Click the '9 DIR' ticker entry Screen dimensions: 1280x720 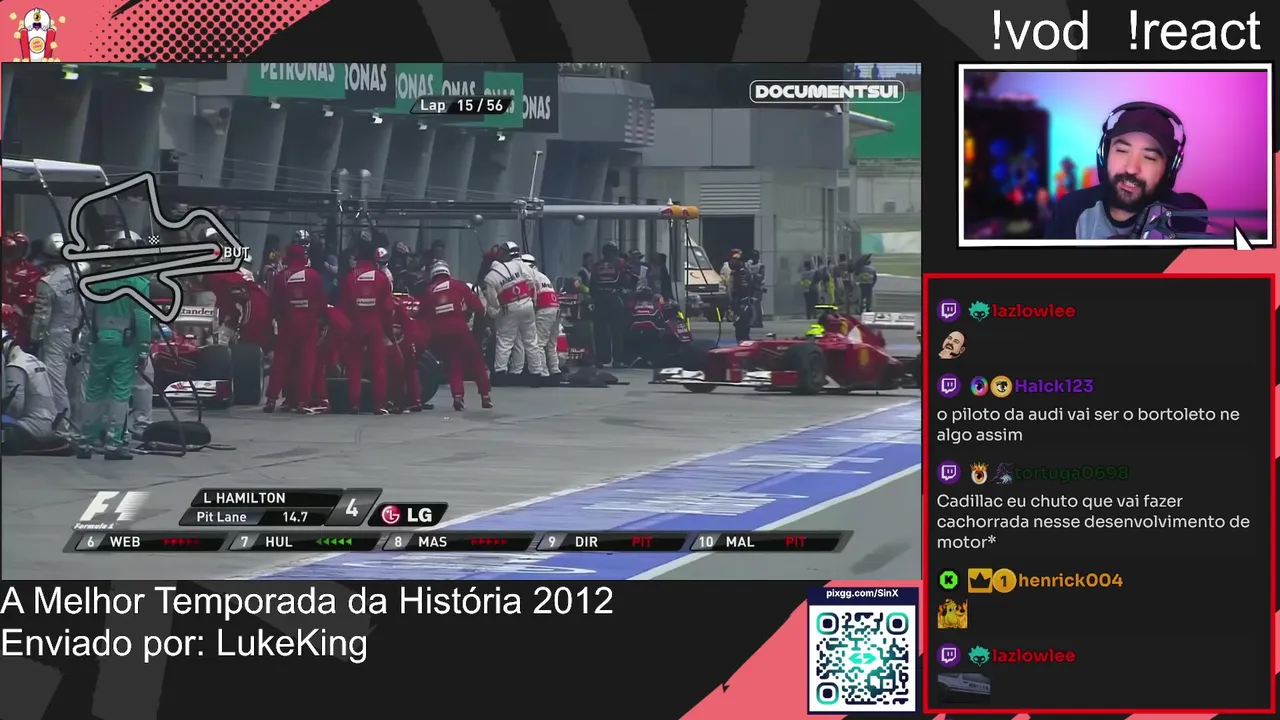coord(613,542)
